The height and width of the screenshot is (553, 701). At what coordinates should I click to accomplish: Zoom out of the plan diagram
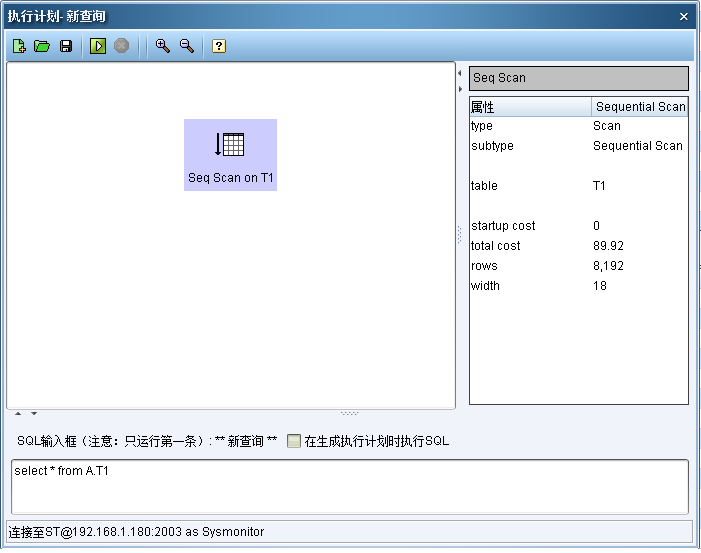click(186, 46)
